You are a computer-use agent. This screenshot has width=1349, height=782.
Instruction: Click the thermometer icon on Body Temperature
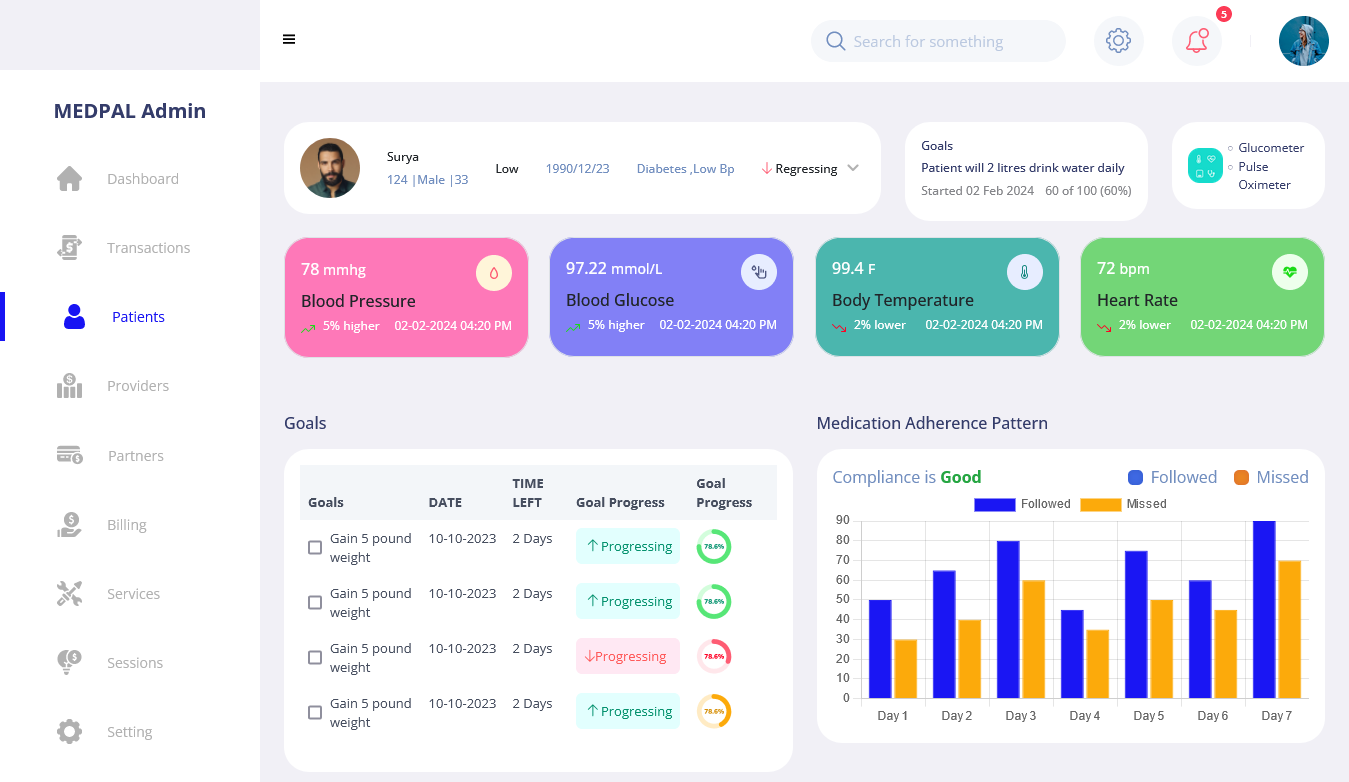(x=1025, y=272)
